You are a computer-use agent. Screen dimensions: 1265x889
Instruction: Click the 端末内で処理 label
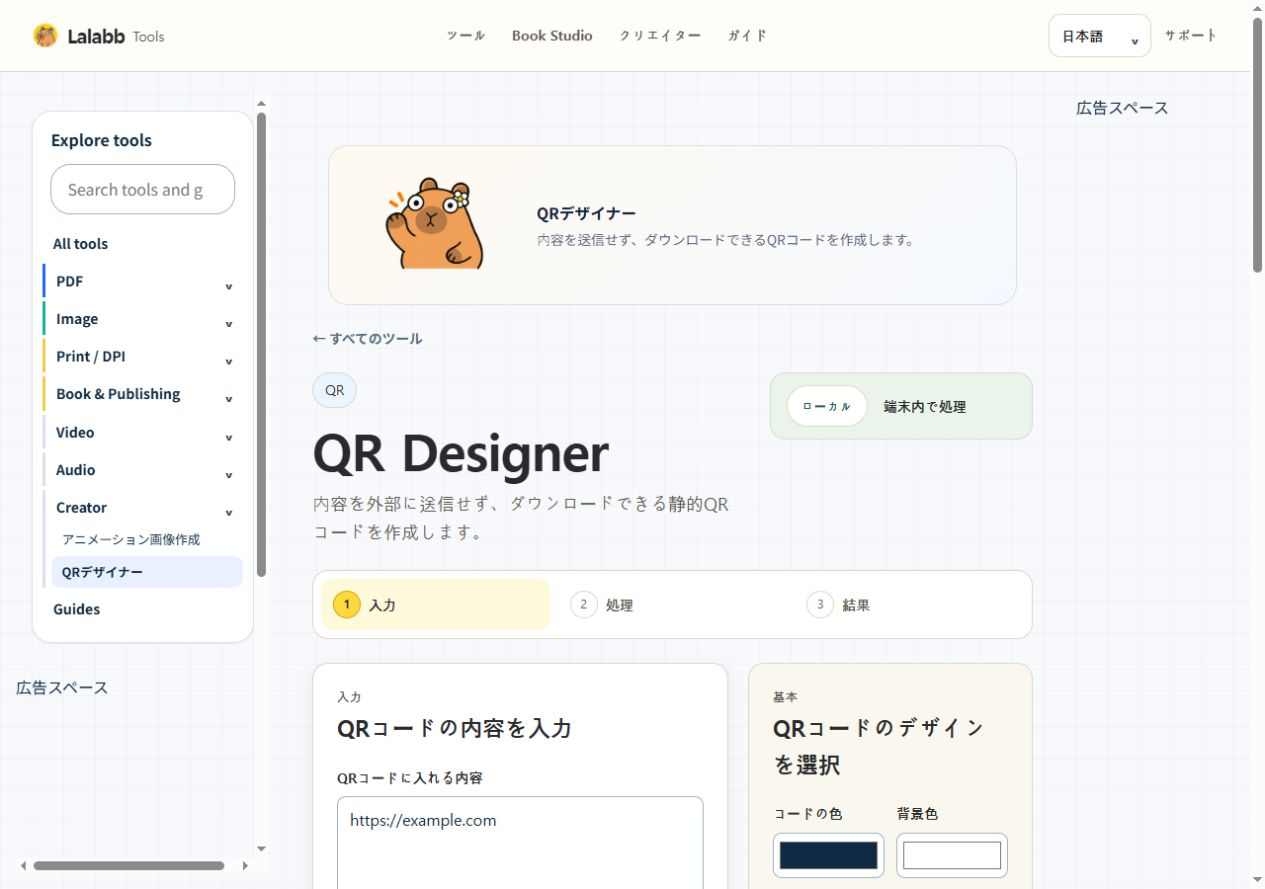point(925,407)
